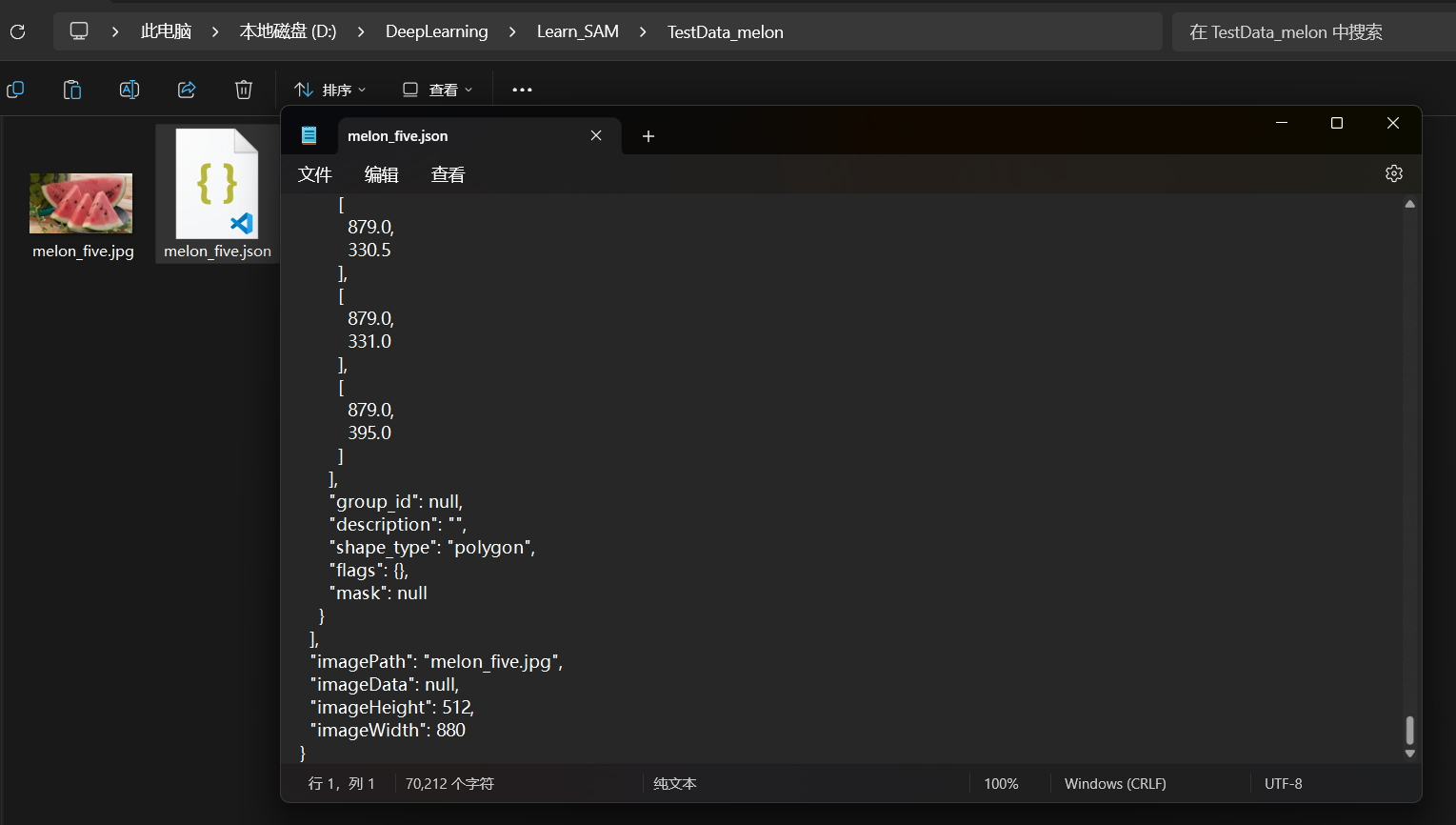The width and height of the screenshot is (1456, 825).
Task: Expand the chevron after 此电脑 in address bar
Action: (x=215, y=31)
